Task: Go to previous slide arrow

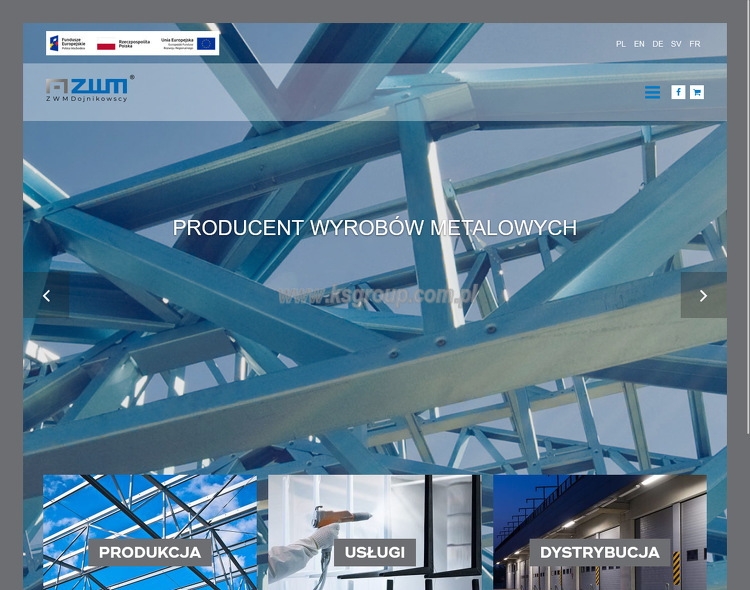Action: coord(46,296)
